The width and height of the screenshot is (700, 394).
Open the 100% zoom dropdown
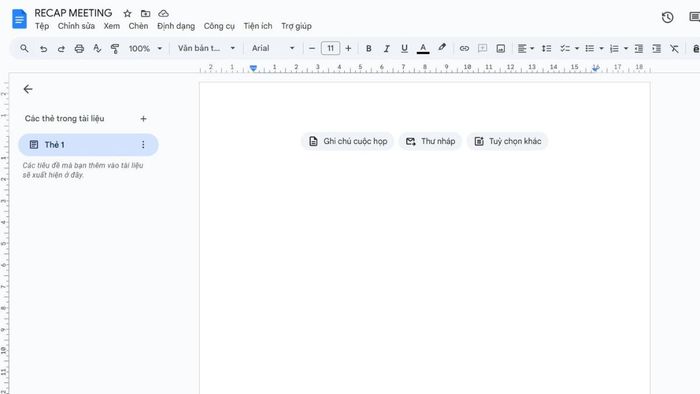click(x=146, y=49)
